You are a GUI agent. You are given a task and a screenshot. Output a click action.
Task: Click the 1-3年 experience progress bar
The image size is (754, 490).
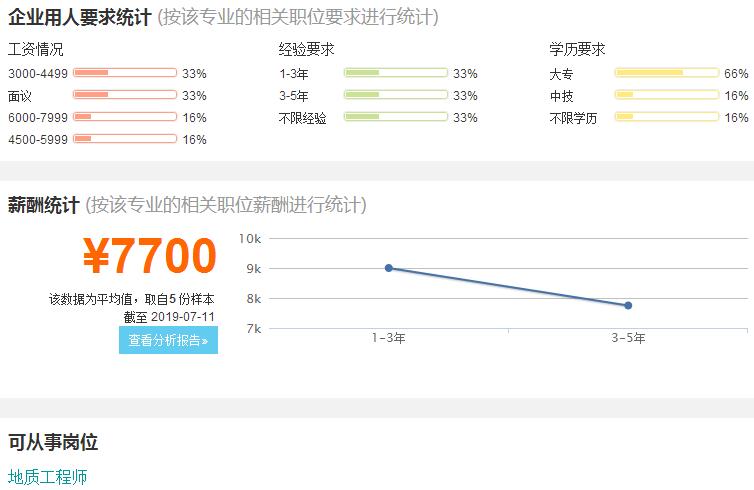[396, 73]
